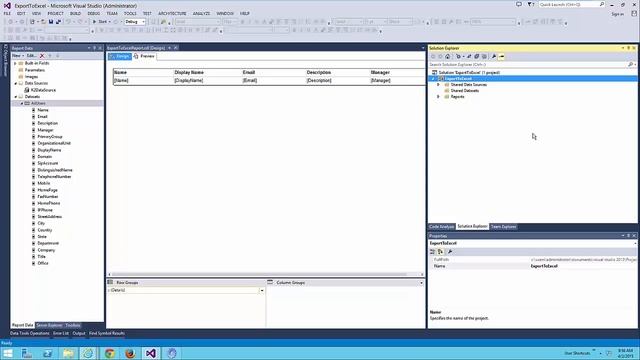Open the ARCHITECTURE menu
The width and height of the screenshot is (640, 360).
pos(172,13)
